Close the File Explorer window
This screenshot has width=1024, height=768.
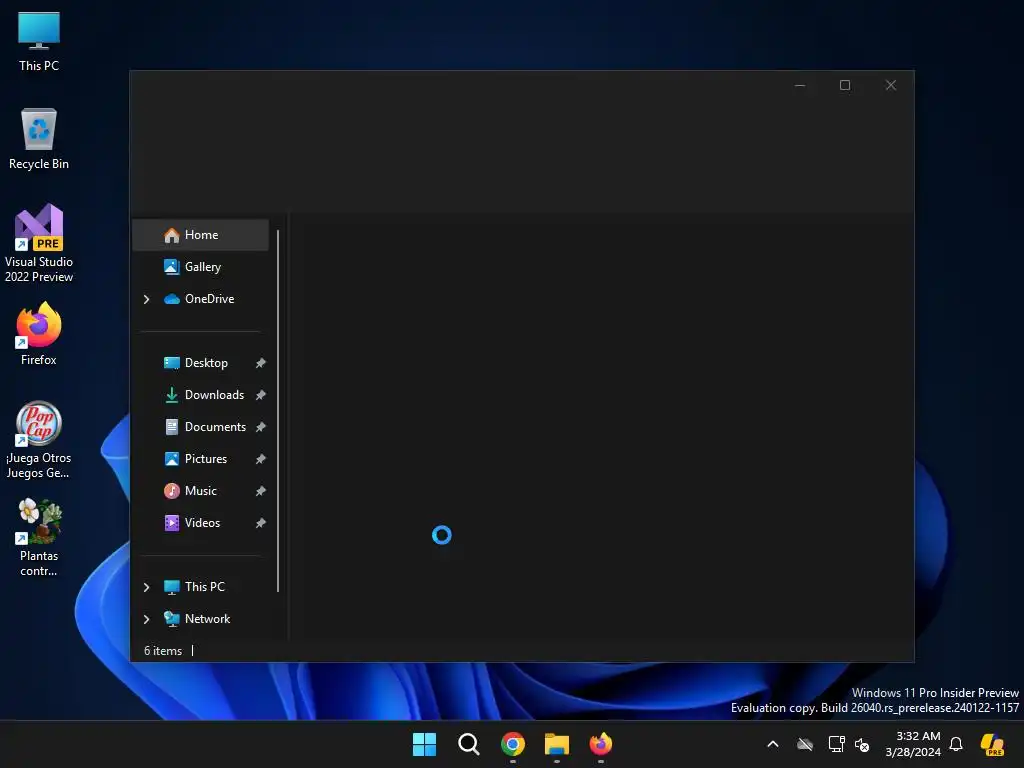coord(891,86)
